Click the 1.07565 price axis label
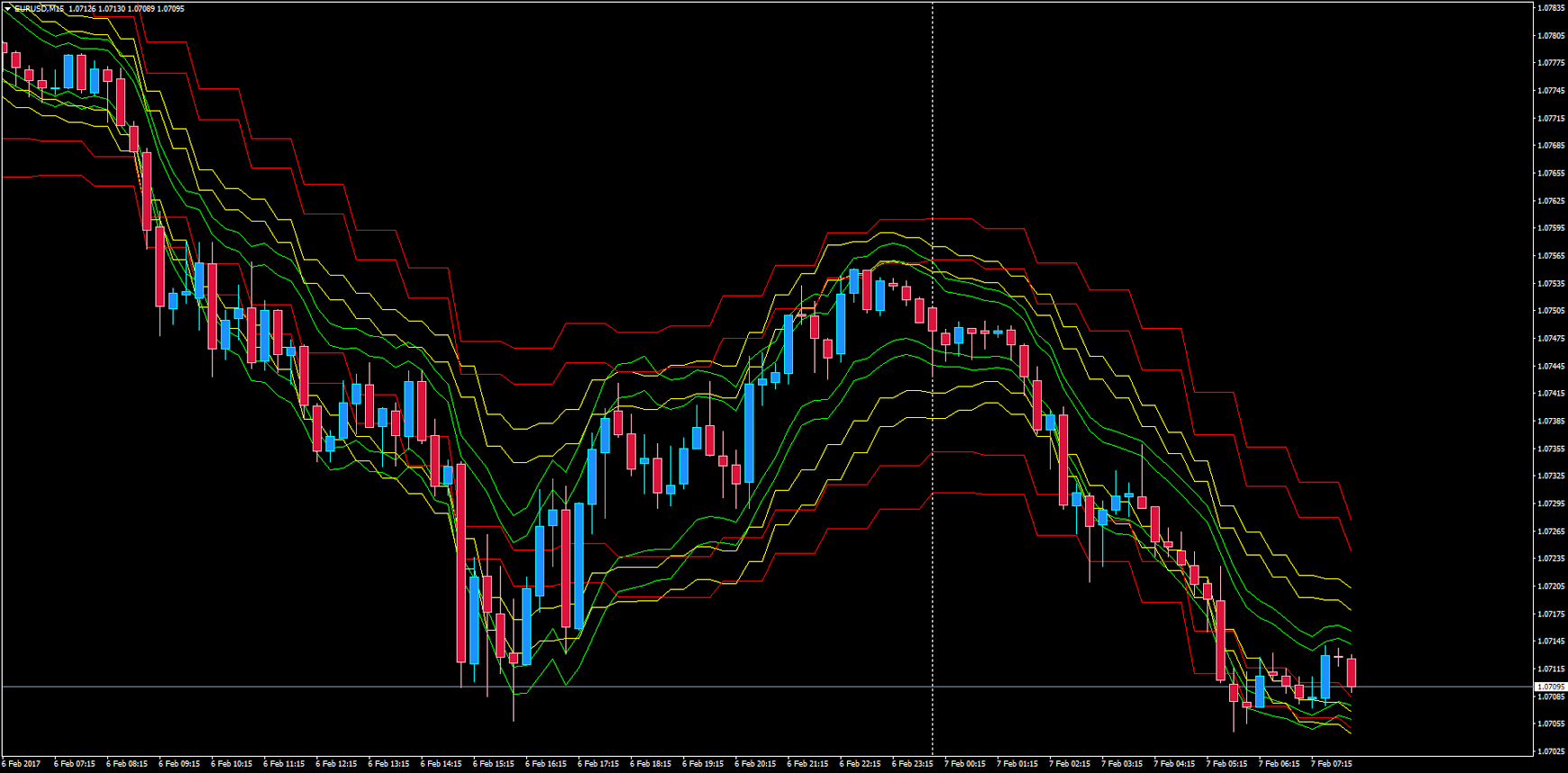 (1550, 256)
